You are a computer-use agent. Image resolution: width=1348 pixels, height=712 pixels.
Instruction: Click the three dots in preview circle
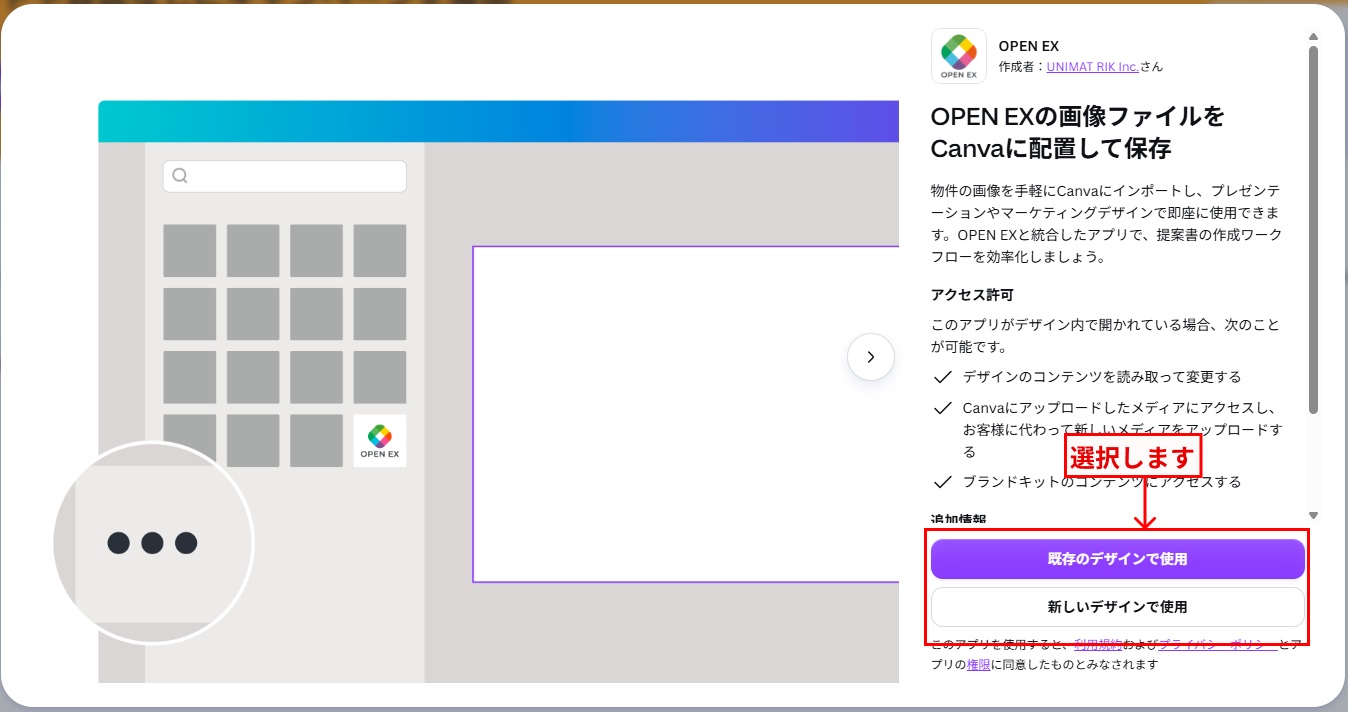152,543
